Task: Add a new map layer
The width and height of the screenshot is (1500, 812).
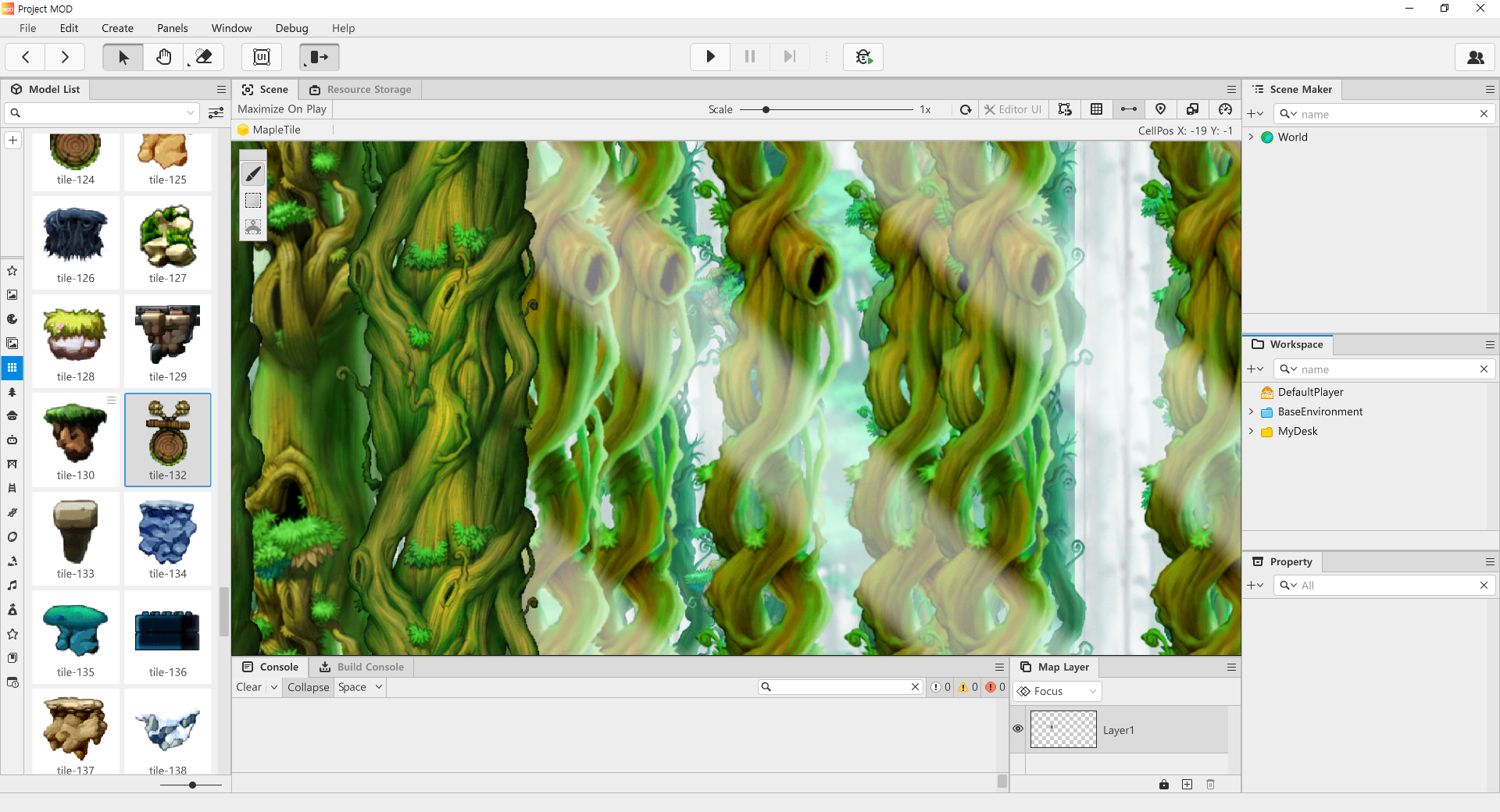Action: 1187,785
